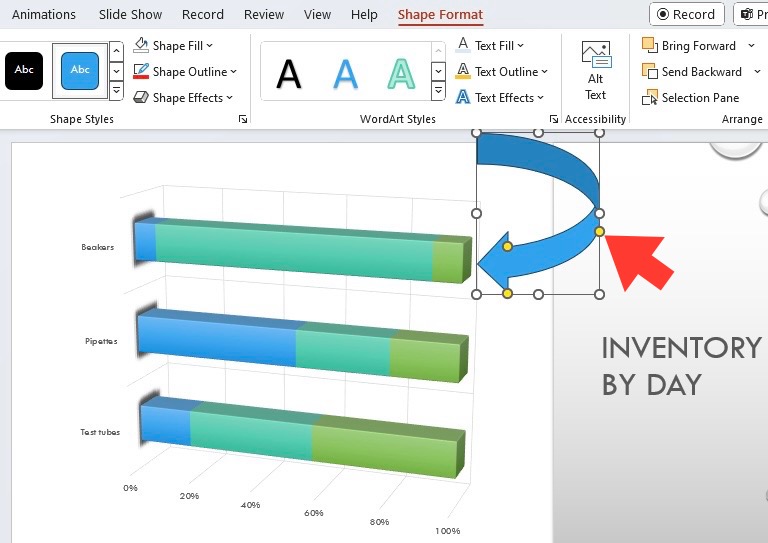Click the 100% axis value label

[448, 531]
